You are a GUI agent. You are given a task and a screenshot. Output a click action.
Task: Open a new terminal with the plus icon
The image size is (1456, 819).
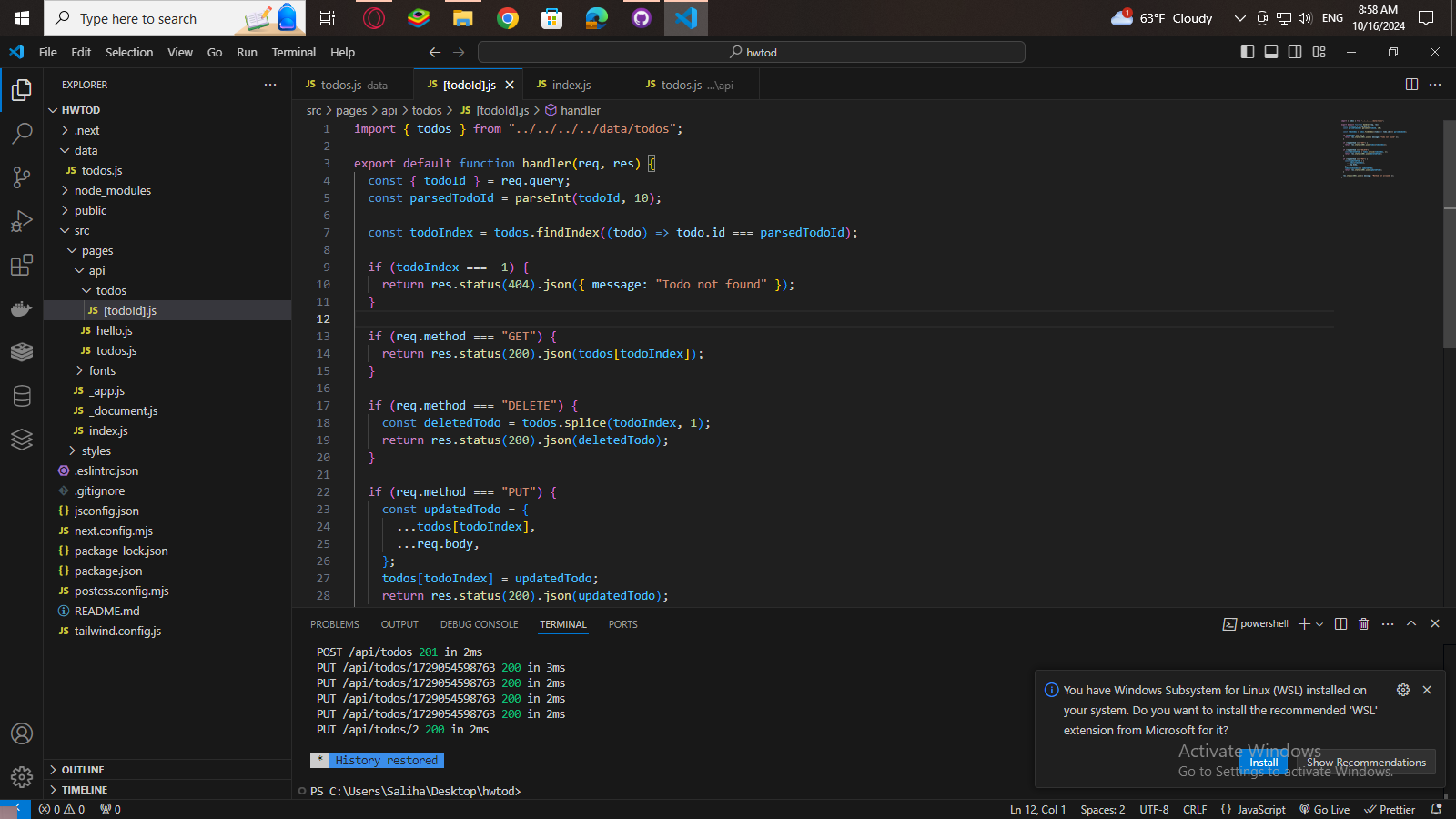[1303, 623]
